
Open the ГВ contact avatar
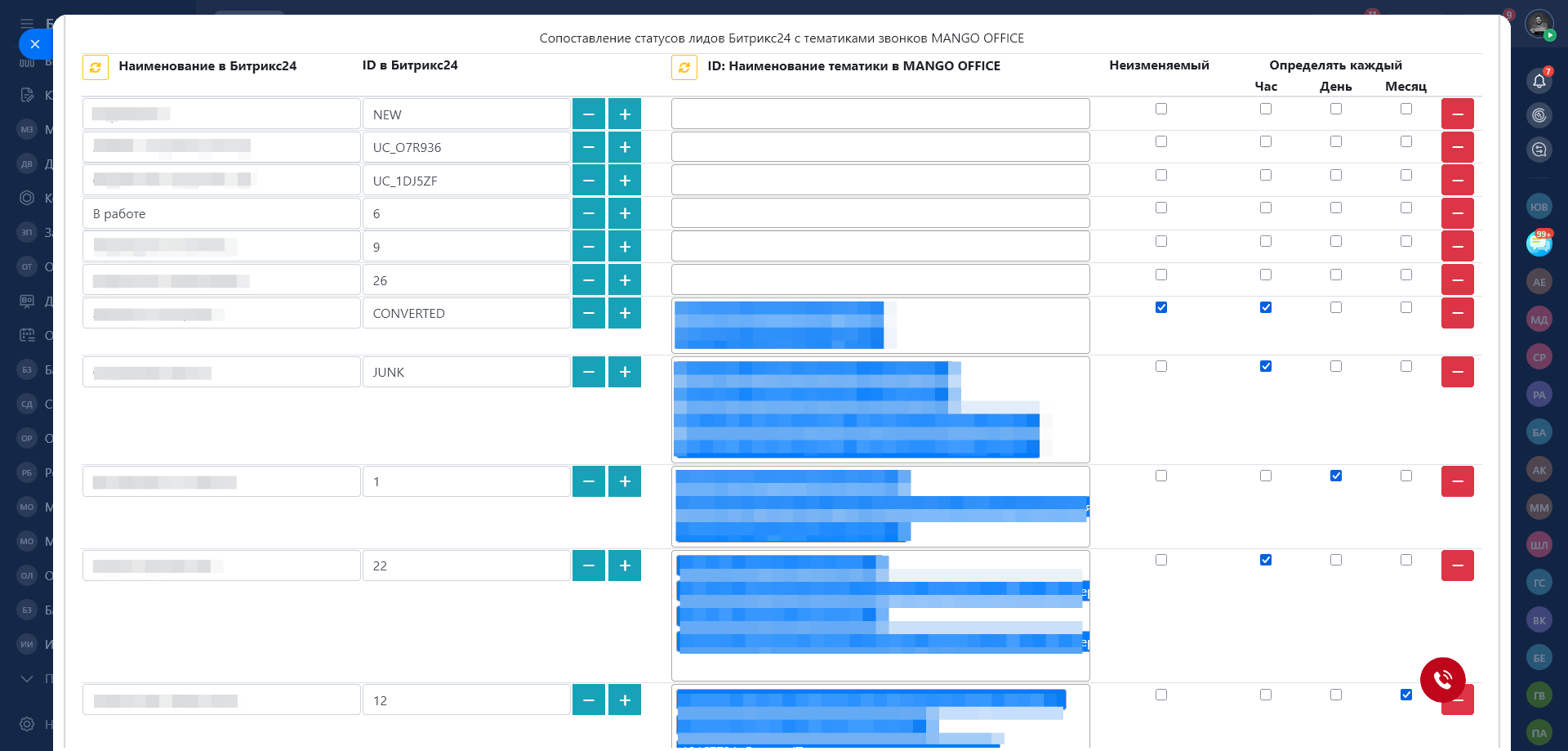tap(1539, 695)
